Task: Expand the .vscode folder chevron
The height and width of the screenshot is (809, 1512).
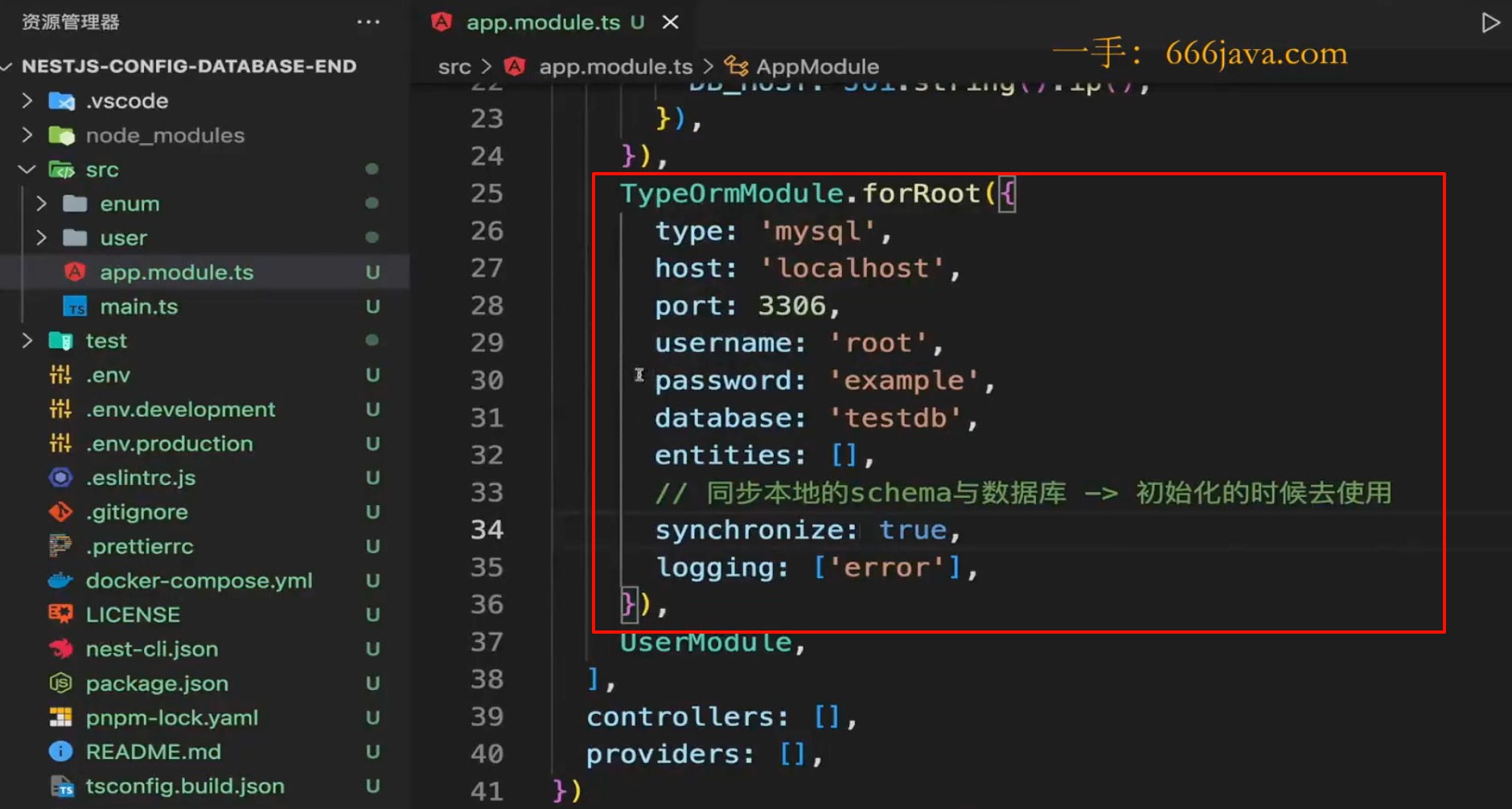Action: coord(27,101)
